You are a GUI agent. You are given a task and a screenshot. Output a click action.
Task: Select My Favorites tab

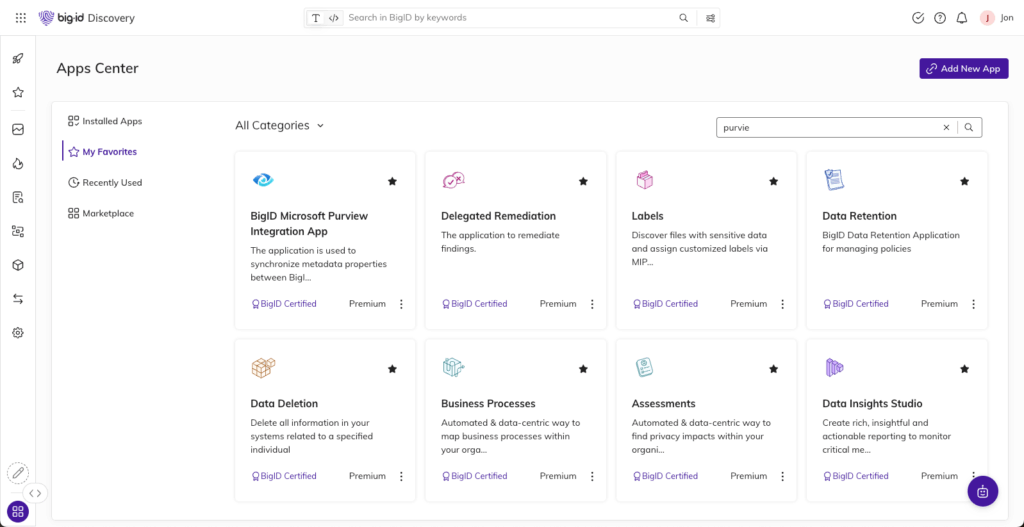click(x=103, y=152)
